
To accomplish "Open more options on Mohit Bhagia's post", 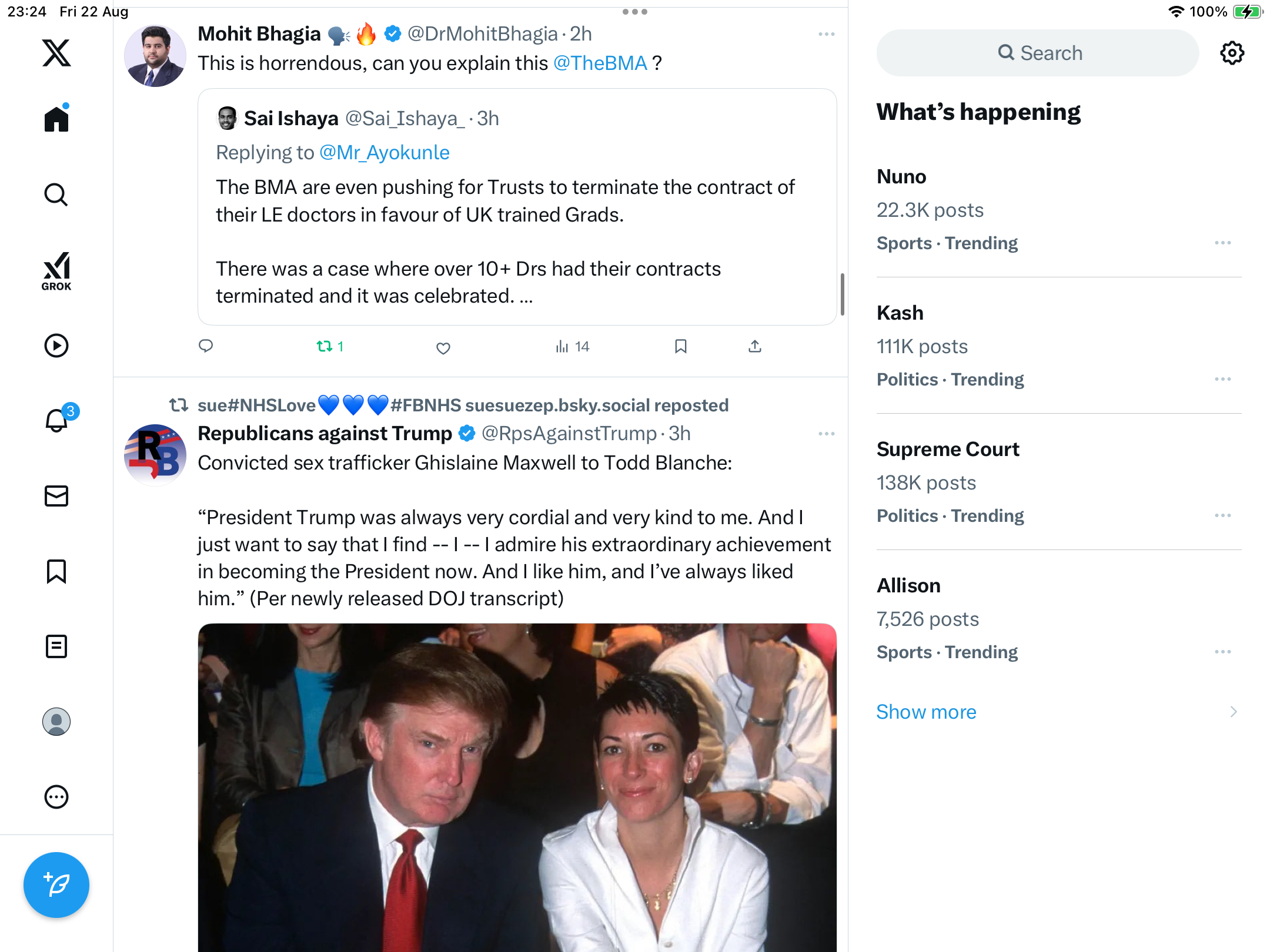I will point(826,34).
